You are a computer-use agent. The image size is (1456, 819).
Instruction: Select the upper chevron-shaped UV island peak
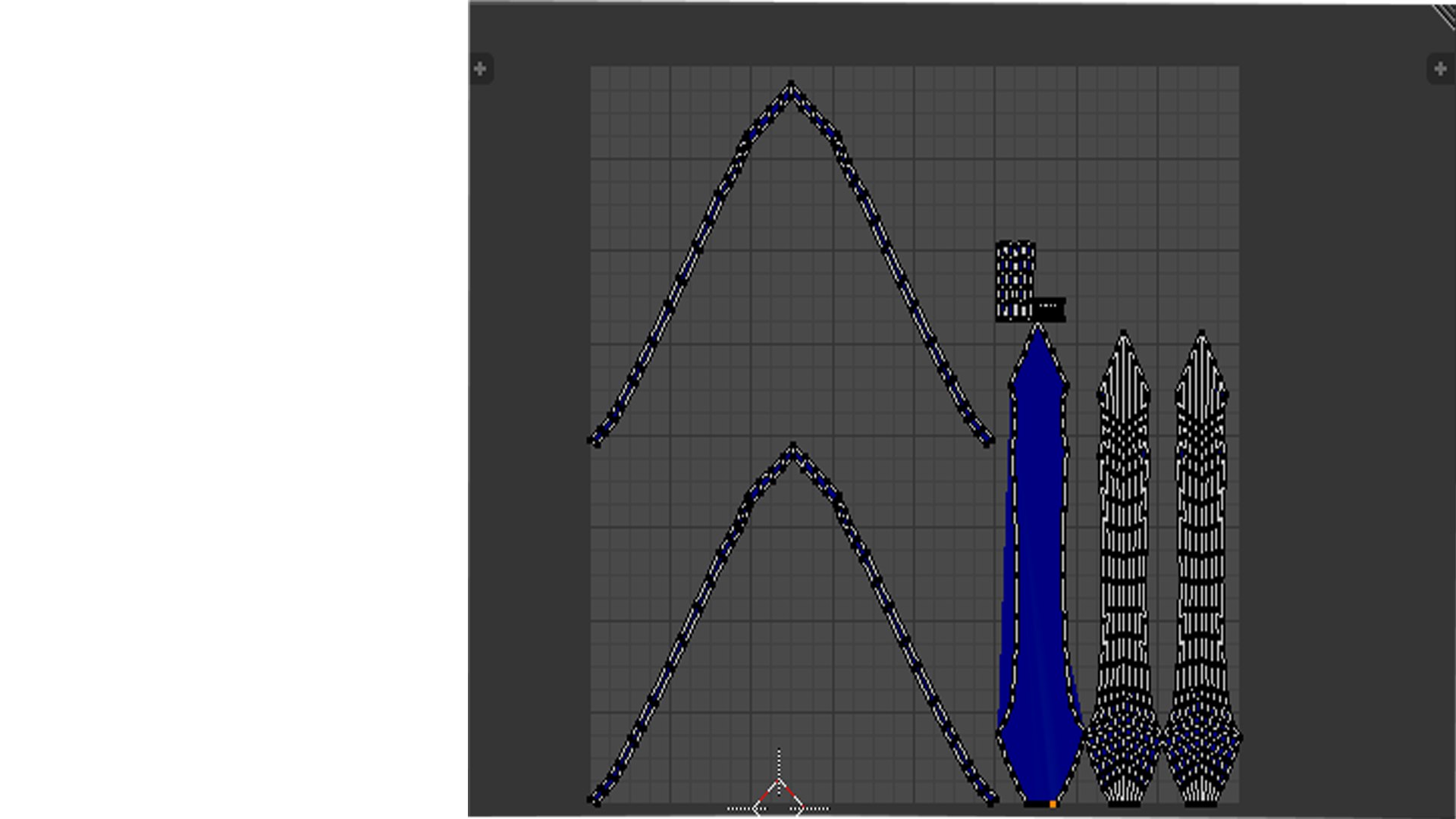[x=791, y=86]
